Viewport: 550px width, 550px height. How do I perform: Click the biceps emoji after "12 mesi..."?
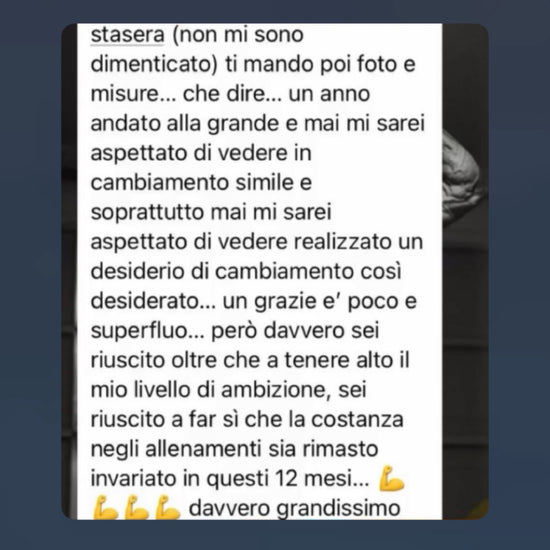click(391, 478)
